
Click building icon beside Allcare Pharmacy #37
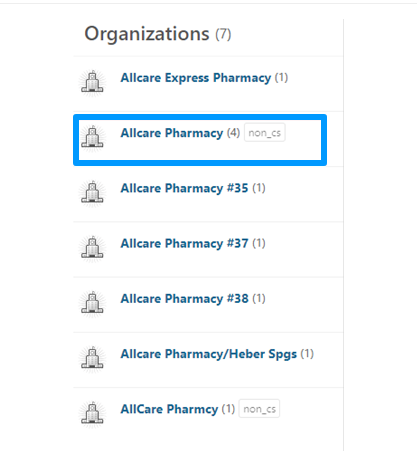[x=92, y=248]
